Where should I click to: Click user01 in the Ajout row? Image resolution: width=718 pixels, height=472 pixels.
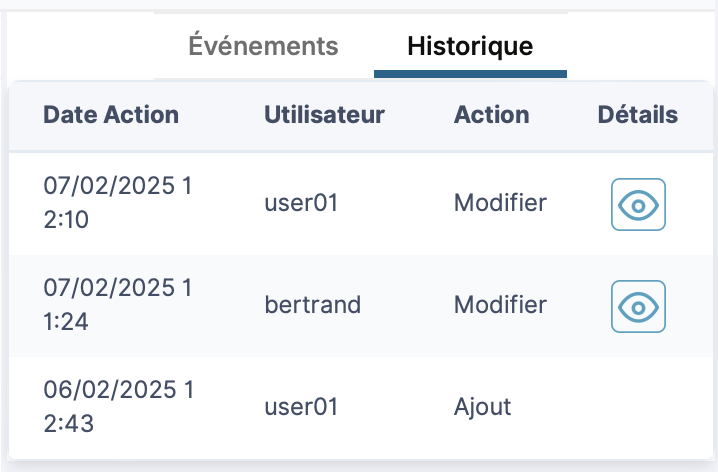click(x=301, y=408)
